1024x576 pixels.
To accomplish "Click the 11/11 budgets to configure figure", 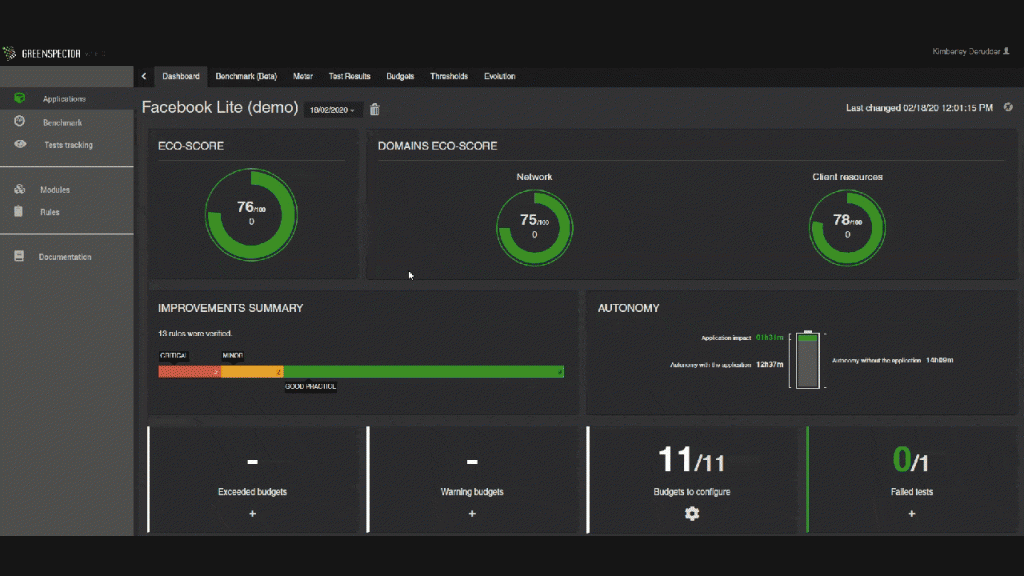I will 692,459.
